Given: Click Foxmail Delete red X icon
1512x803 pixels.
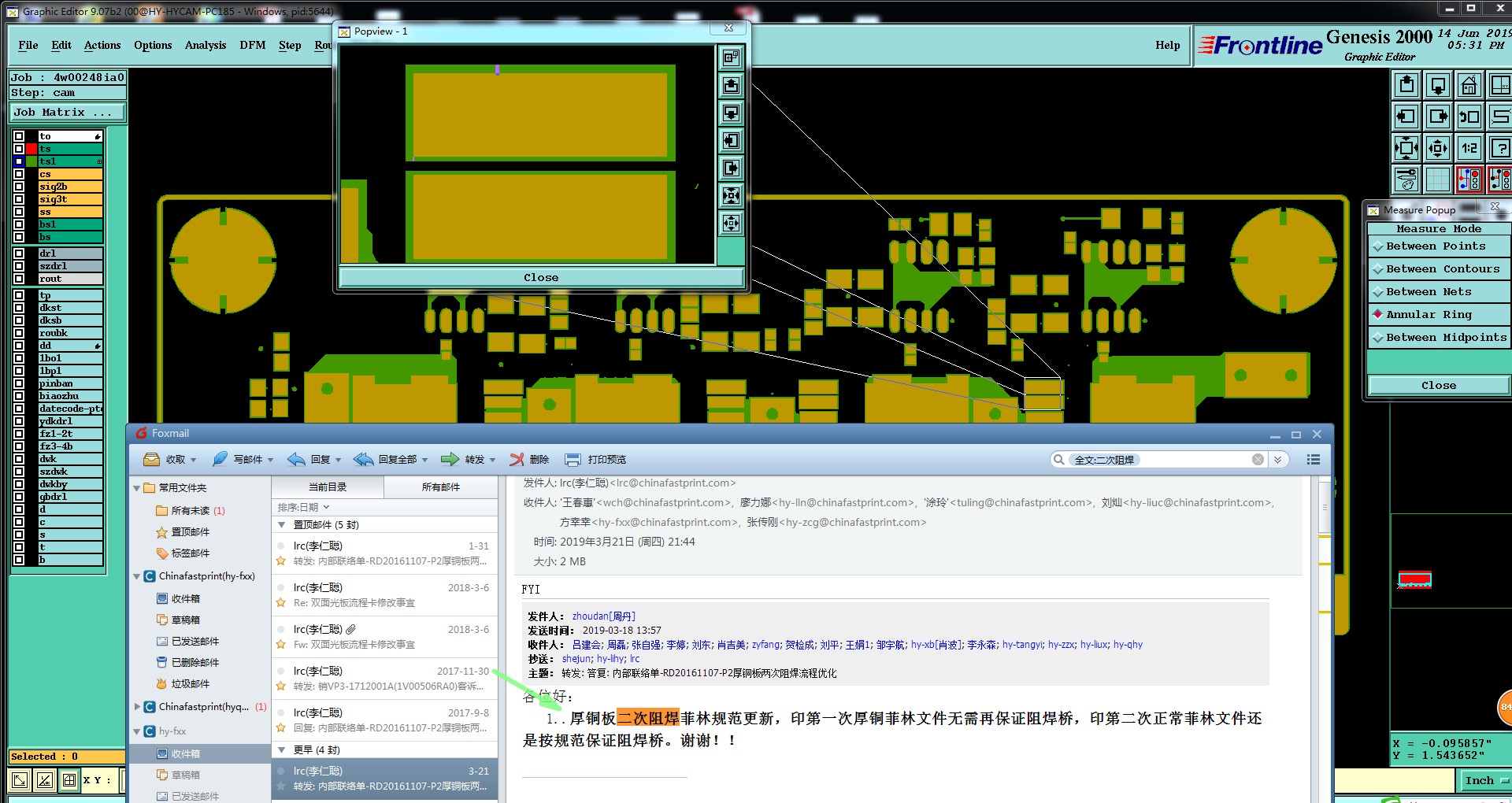Looking at the screenshot, I should pos(517,460).
